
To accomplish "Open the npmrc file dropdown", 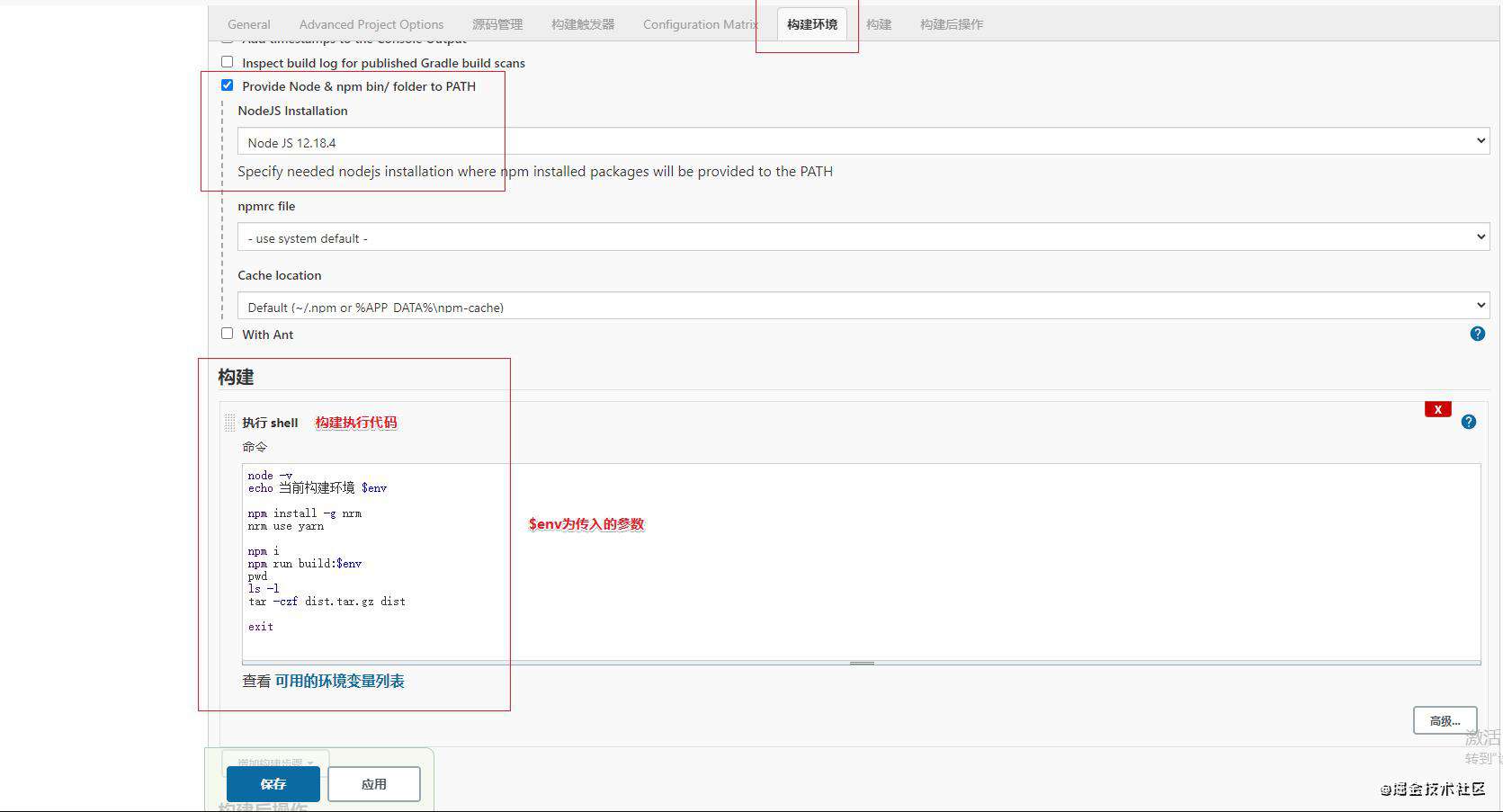I will pyautogui.click(x=863, y=237).
